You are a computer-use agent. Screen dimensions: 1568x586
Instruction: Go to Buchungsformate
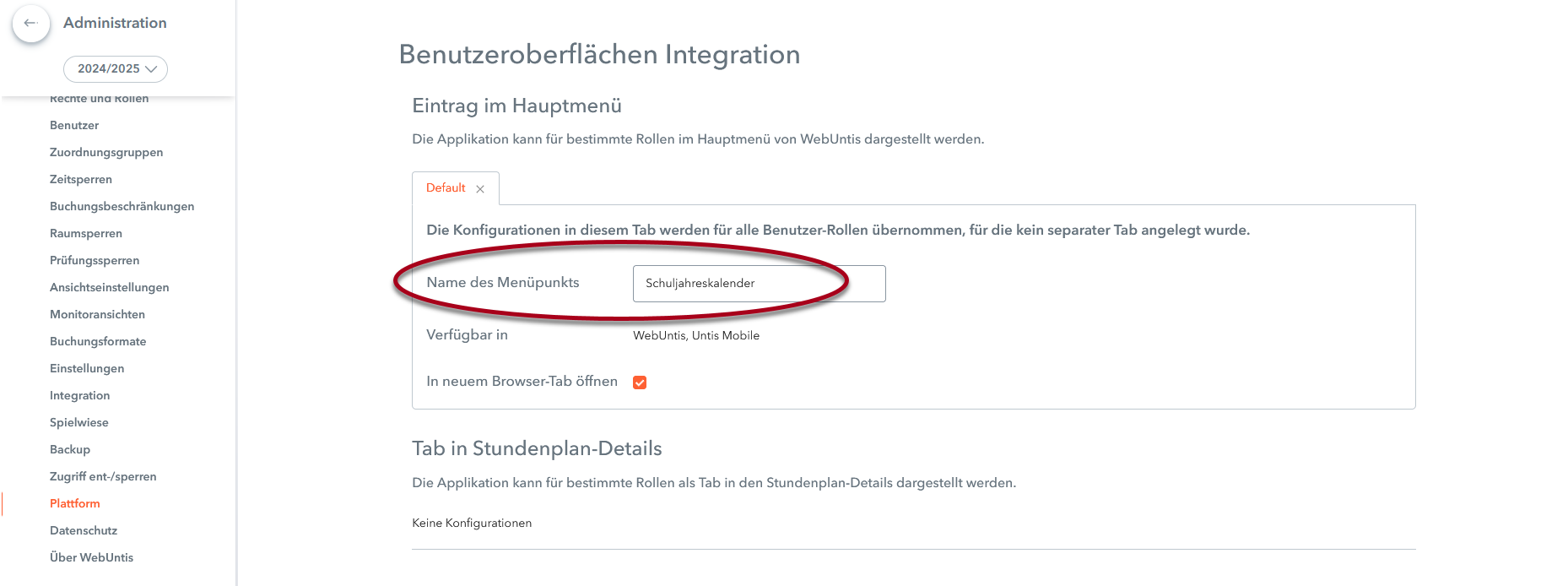pyautogui.click(x=98, y=341)
